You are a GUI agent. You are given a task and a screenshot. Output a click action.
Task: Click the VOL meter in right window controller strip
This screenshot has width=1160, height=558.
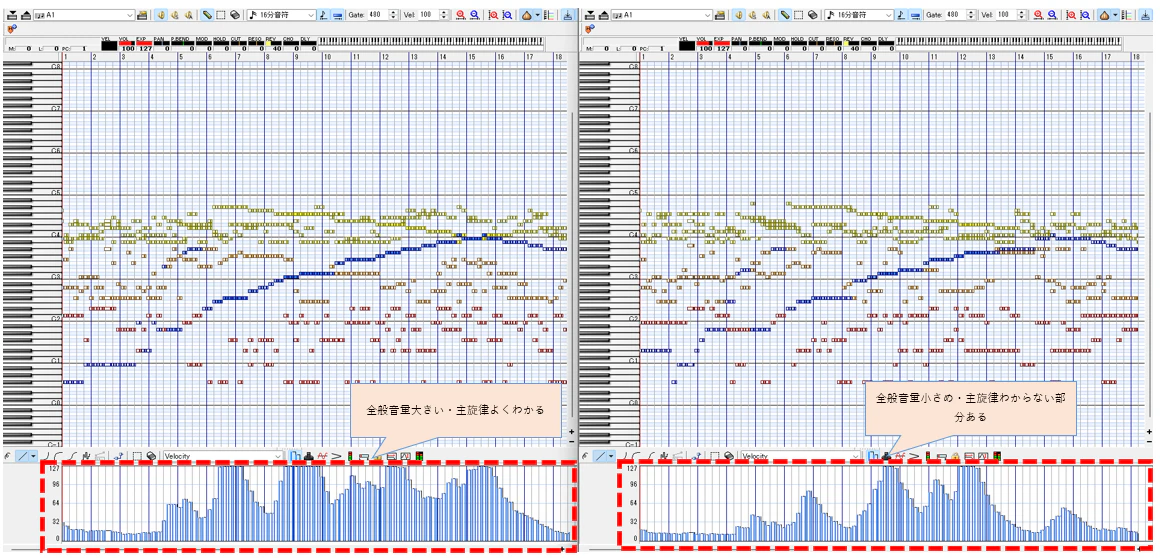pyautogui.click(x=704, y=44)
